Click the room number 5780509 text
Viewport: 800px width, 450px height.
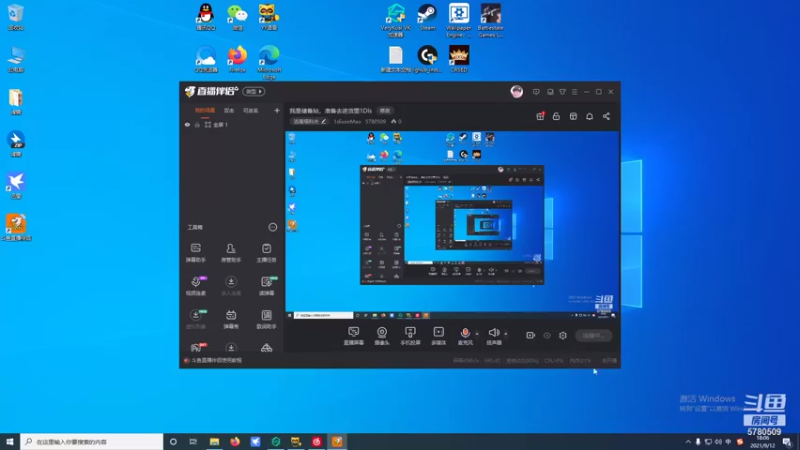pos(376,121)
